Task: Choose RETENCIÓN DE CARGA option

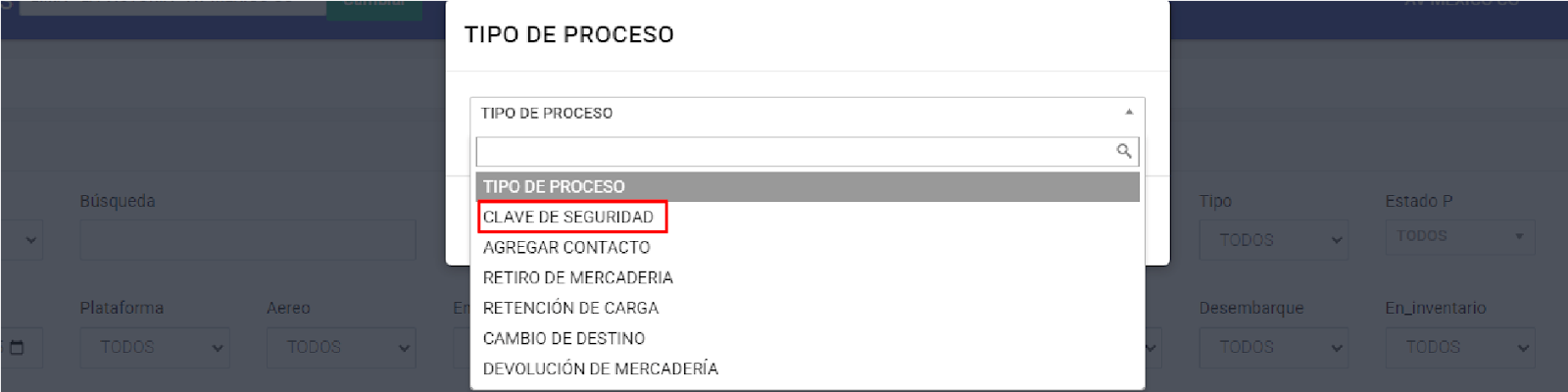Action: (x=571, y=308)
